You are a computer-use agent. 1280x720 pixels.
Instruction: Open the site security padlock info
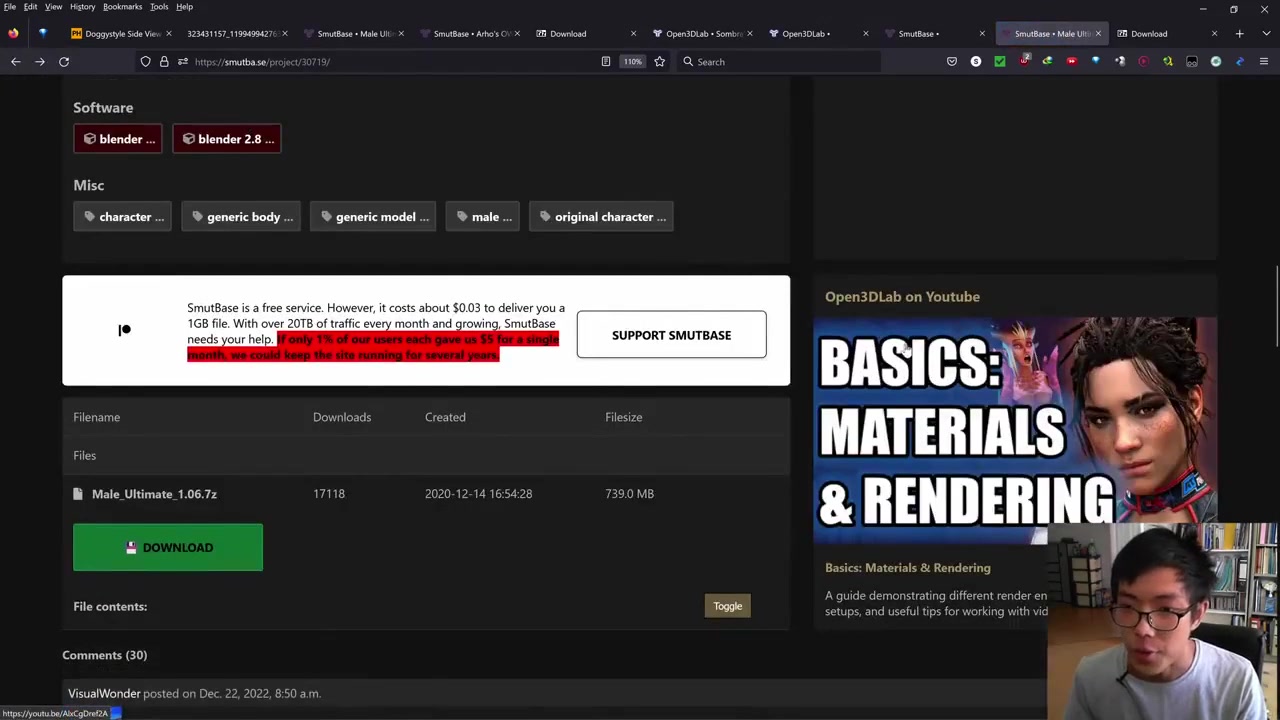pos(164,62)
